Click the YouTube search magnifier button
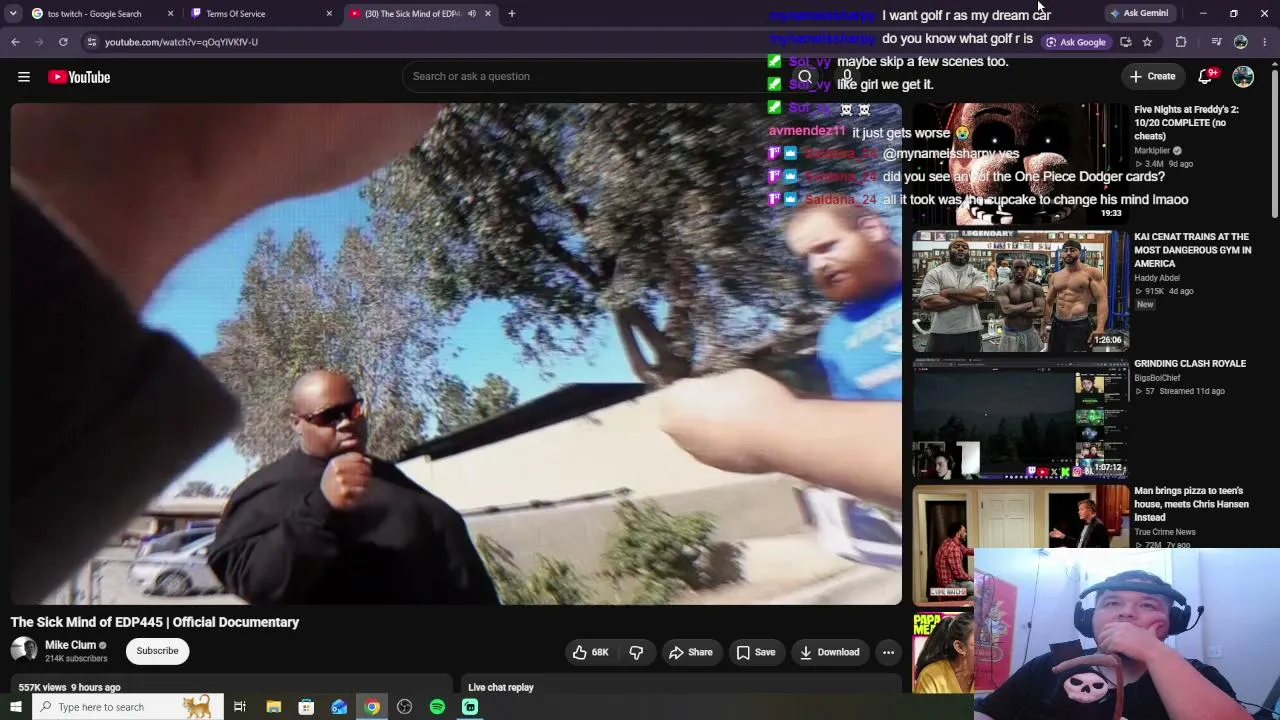The width and height of the screenshot is (1280, 720). tap(805, 76)
